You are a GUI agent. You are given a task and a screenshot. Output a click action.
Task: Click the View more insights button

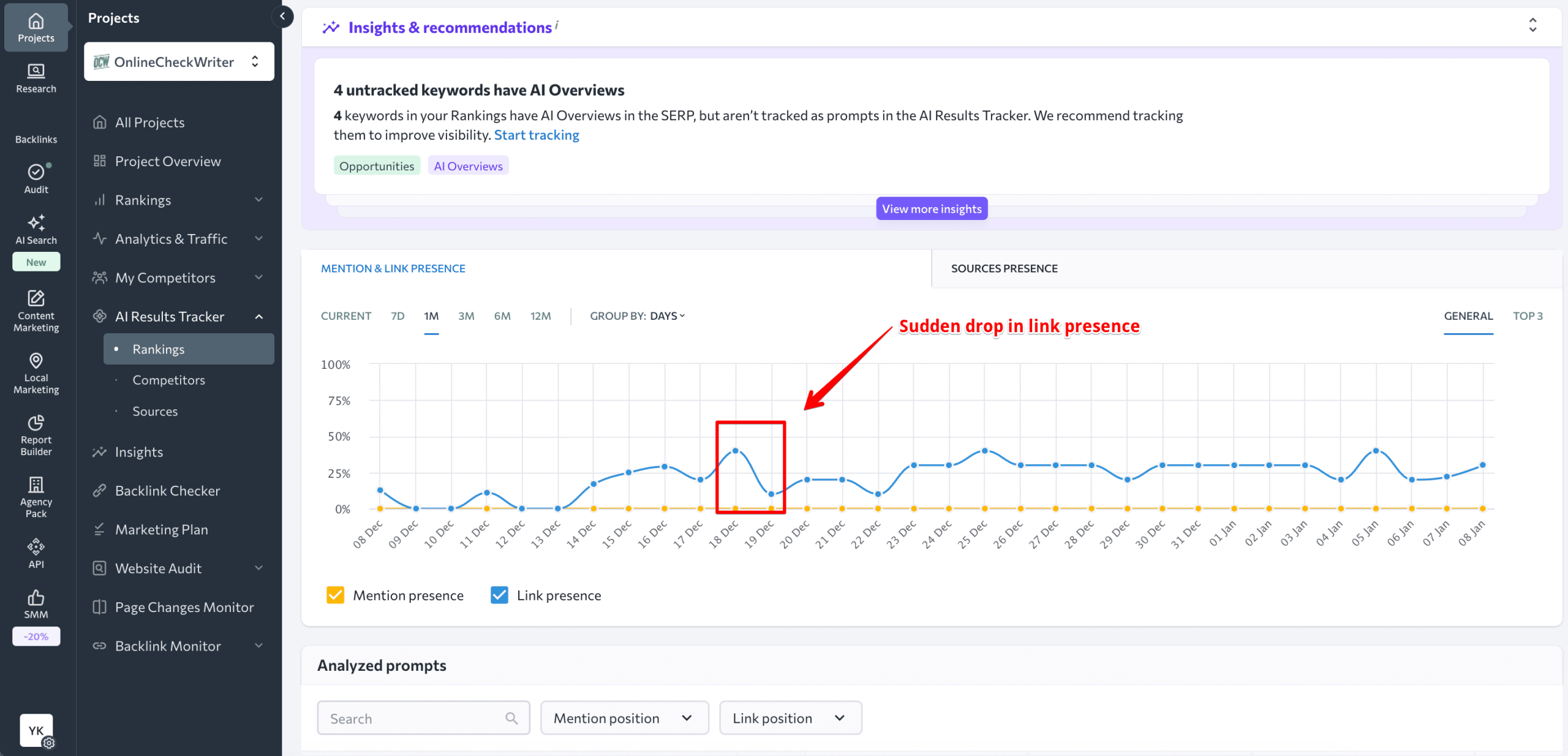tap(931, 208)
